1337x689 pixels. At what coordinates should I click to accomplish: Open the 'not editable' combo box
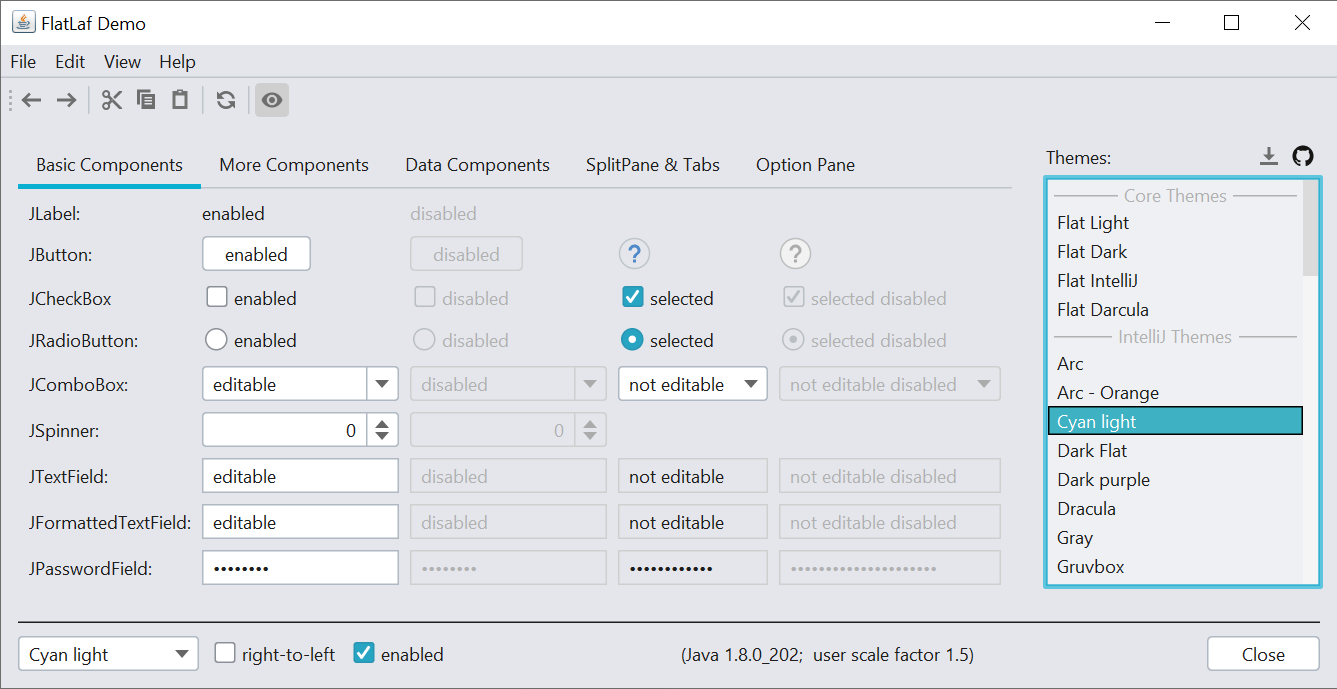point(692,384)
